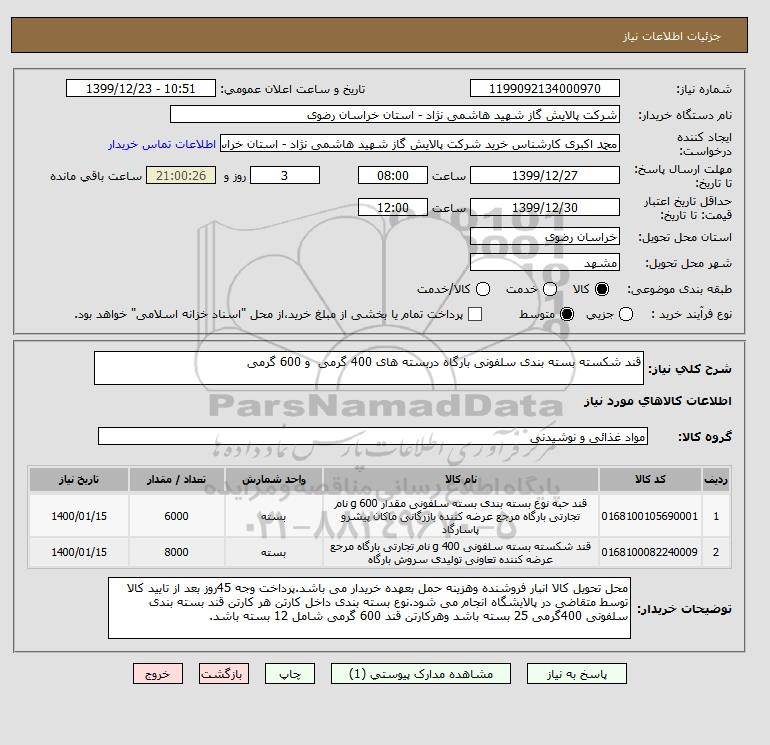Click the announcement date field 1399/12/23 - 10:51
770x745 pixels.
[x=140, y=88]
